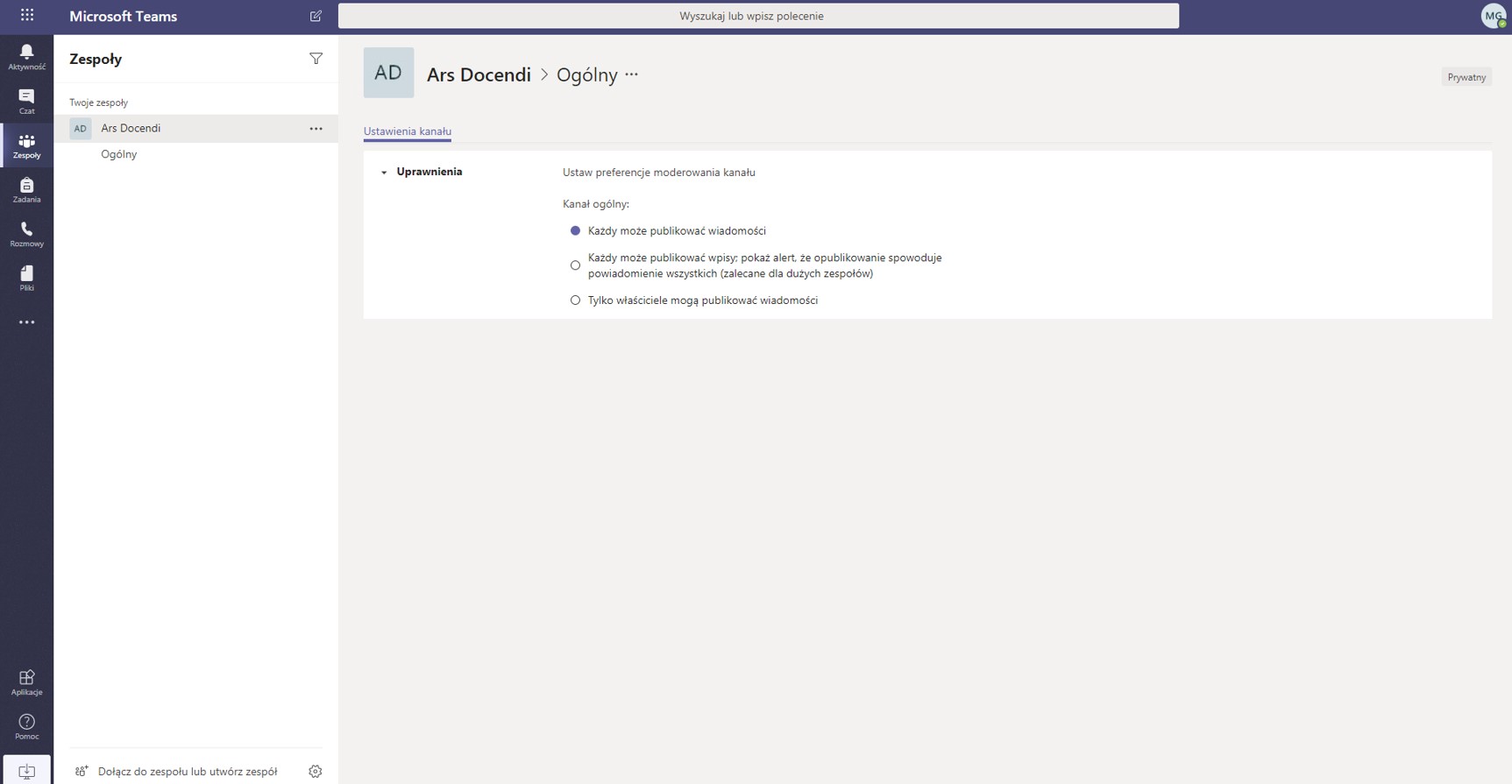Image resolution: width=1512 pixels, height=784 pixels.
Task: Filter the teams list
Action: [316, 59]
